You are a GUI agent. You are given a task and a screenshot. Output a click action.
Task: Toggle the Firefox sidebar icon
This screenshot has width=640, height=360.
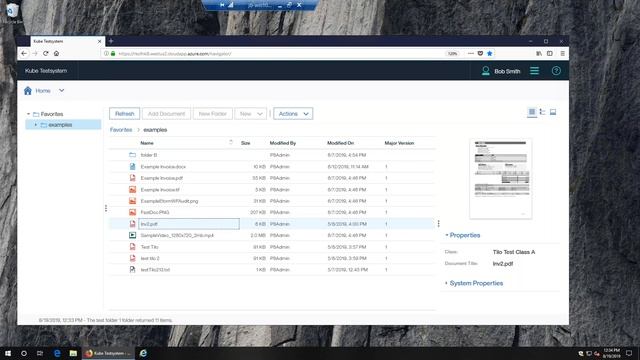click(x=550, y=53)
